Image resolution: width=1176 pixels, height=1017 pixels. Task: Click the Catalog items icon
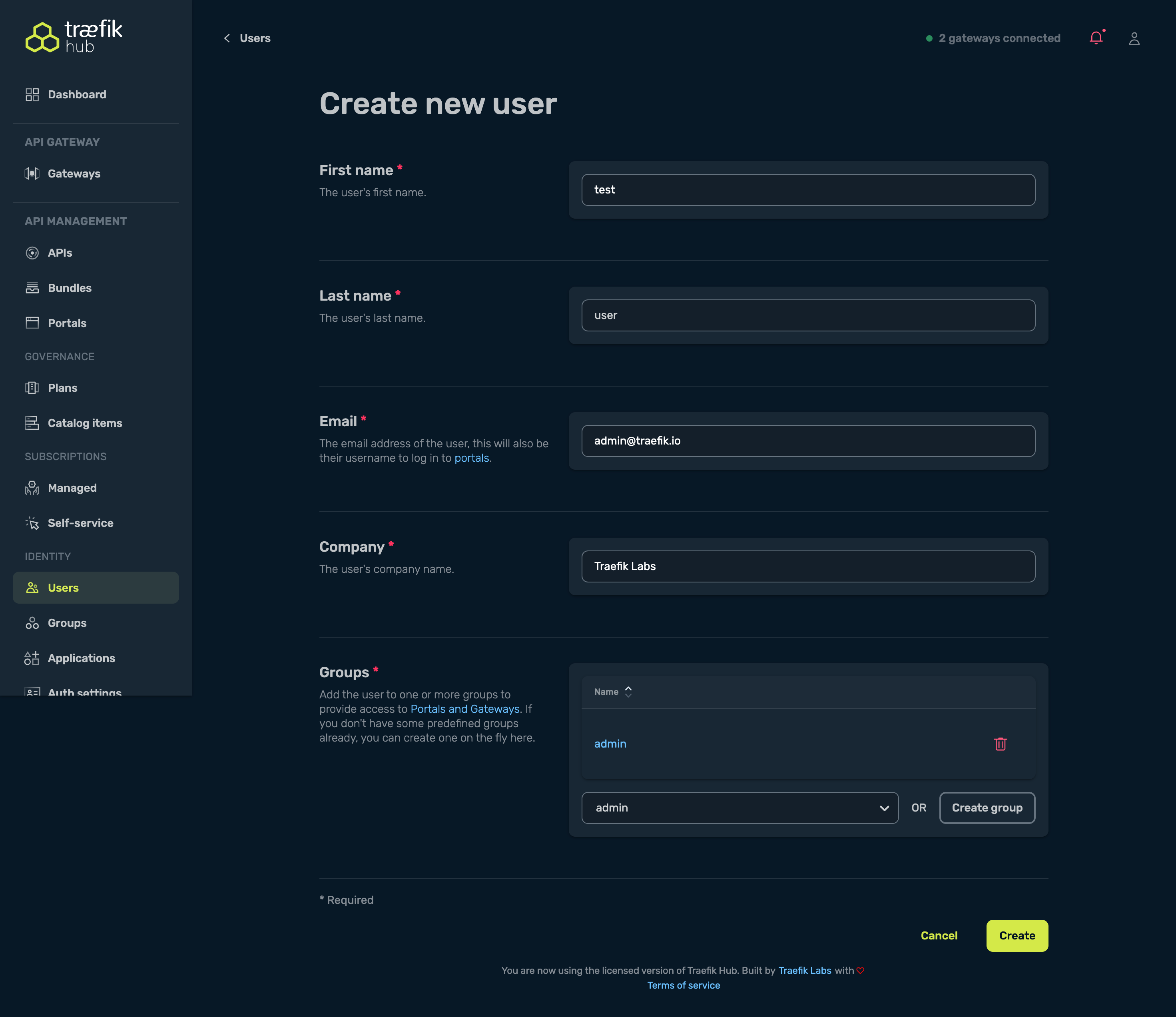pos(32,423)
